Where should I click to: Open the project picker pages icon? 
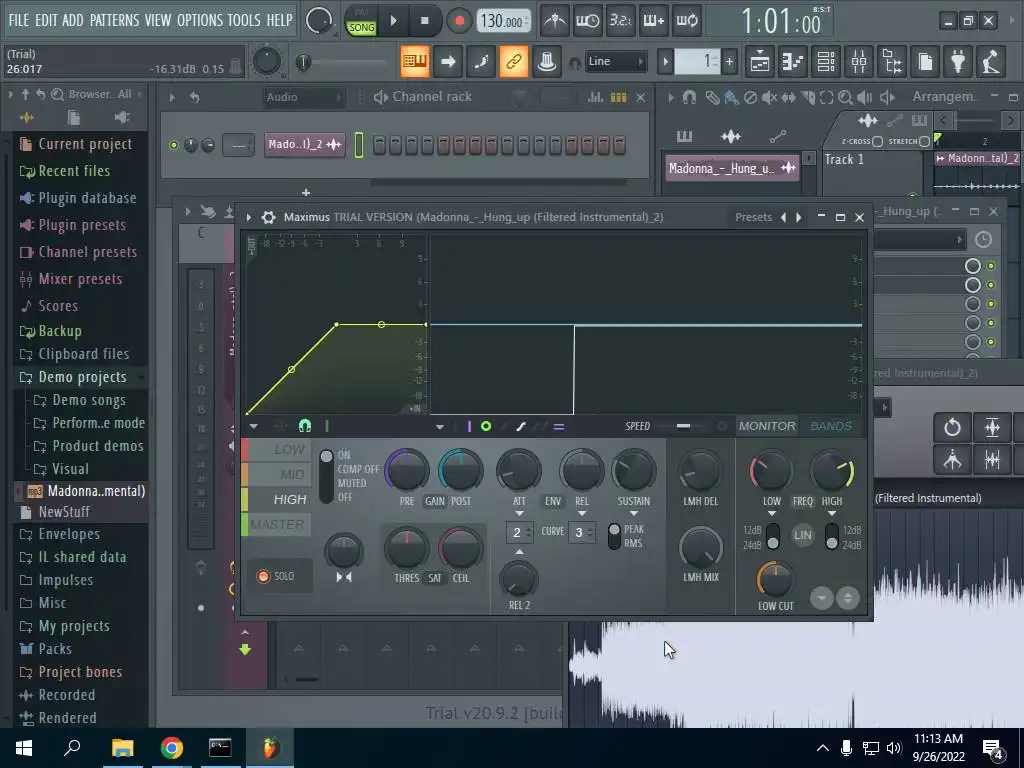(x=925, y=62)
